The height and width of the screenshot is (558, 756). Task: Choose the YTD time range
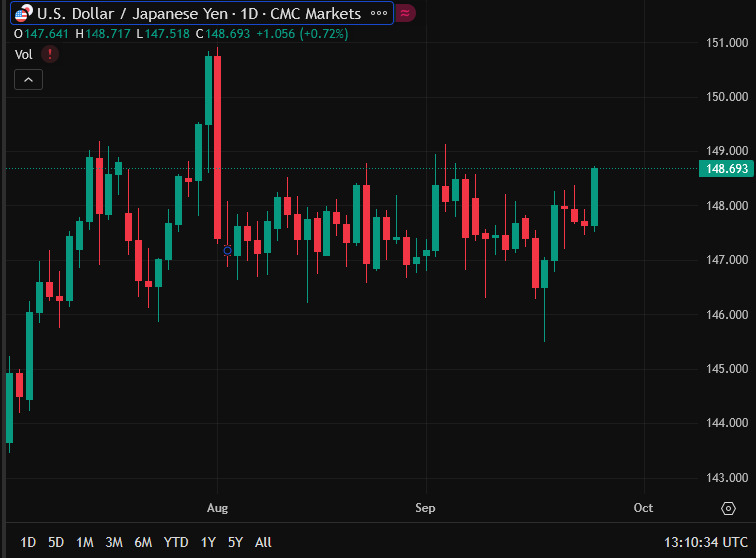(176, 542)
